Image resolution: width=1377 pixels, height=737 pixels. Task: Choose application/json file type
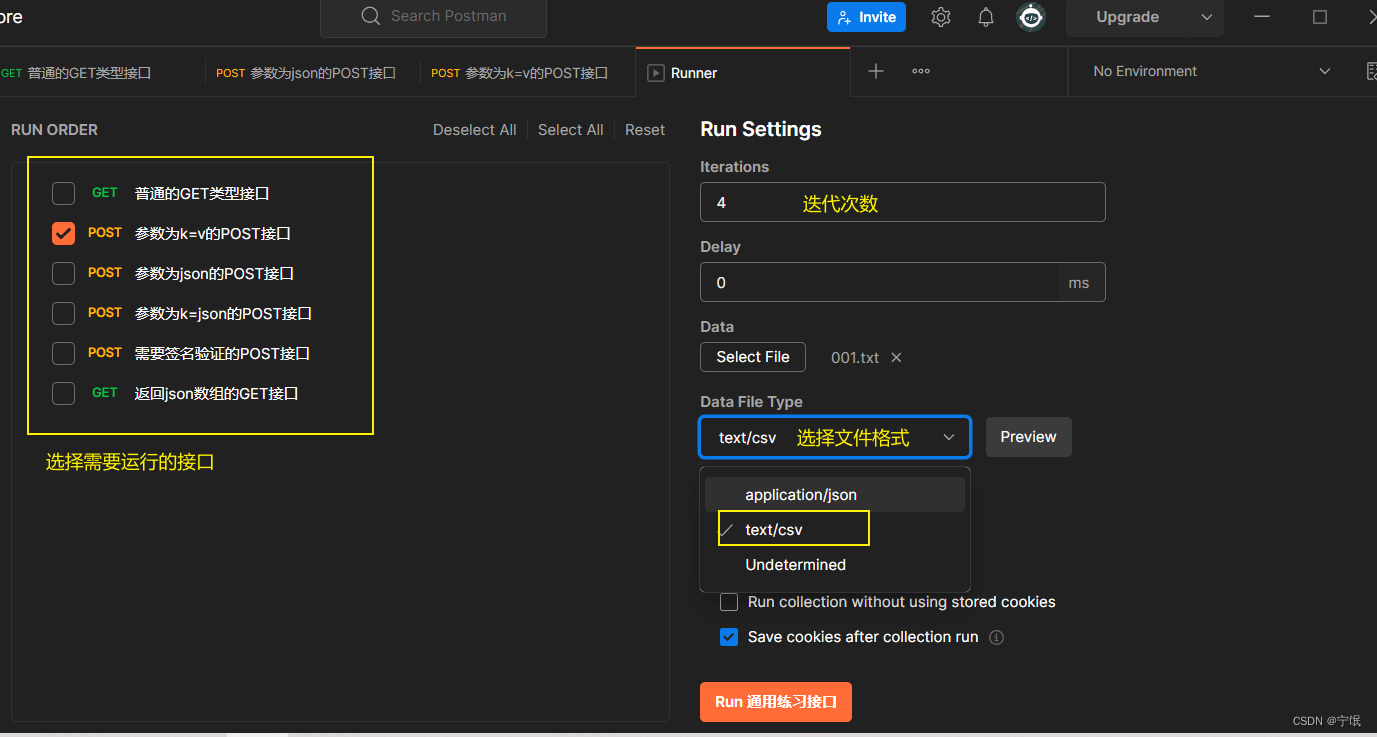point(835,495)
